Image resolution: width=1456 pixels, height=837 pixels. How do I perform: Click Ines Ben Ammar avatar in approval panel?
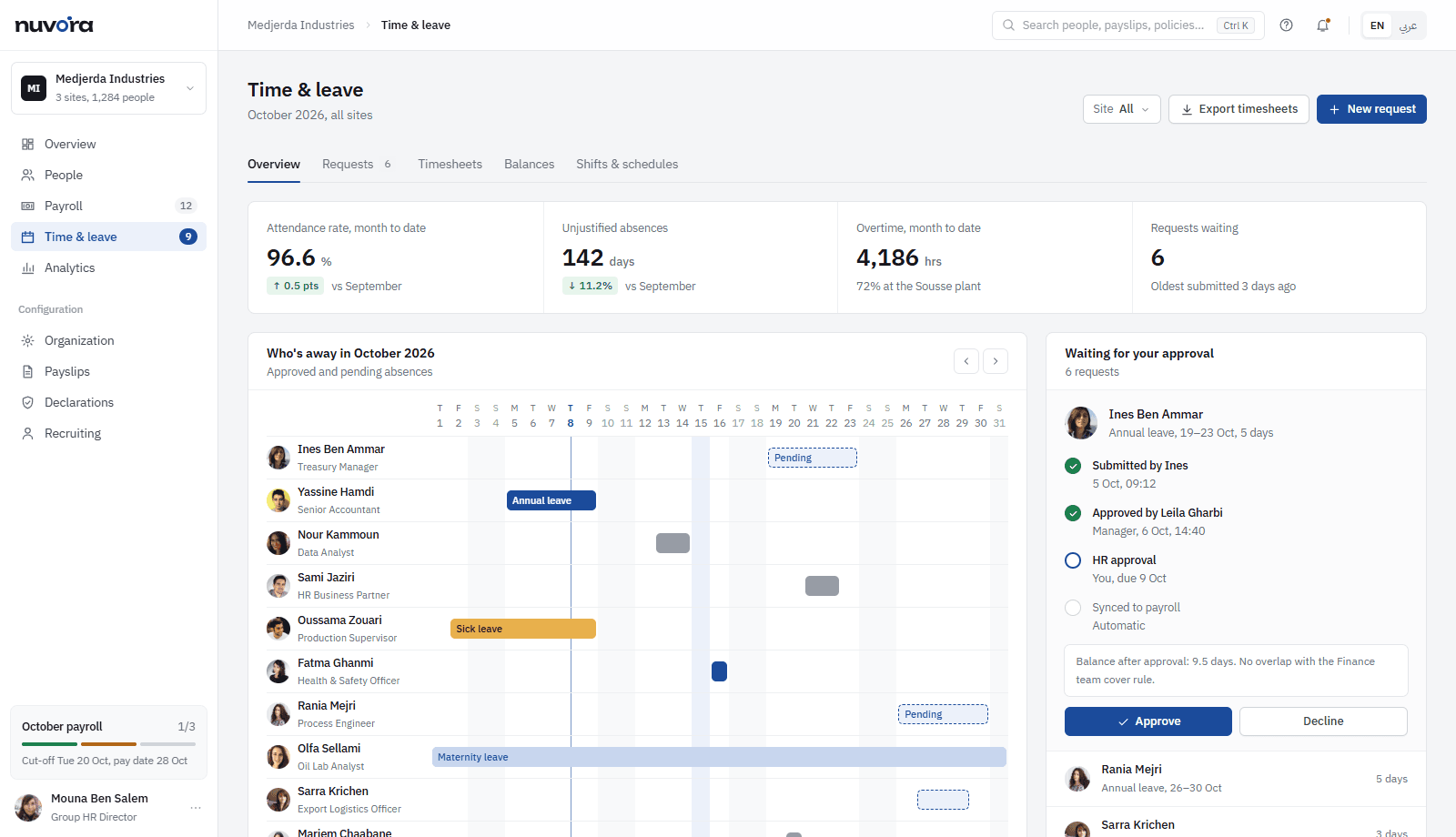click(1081, 423)
